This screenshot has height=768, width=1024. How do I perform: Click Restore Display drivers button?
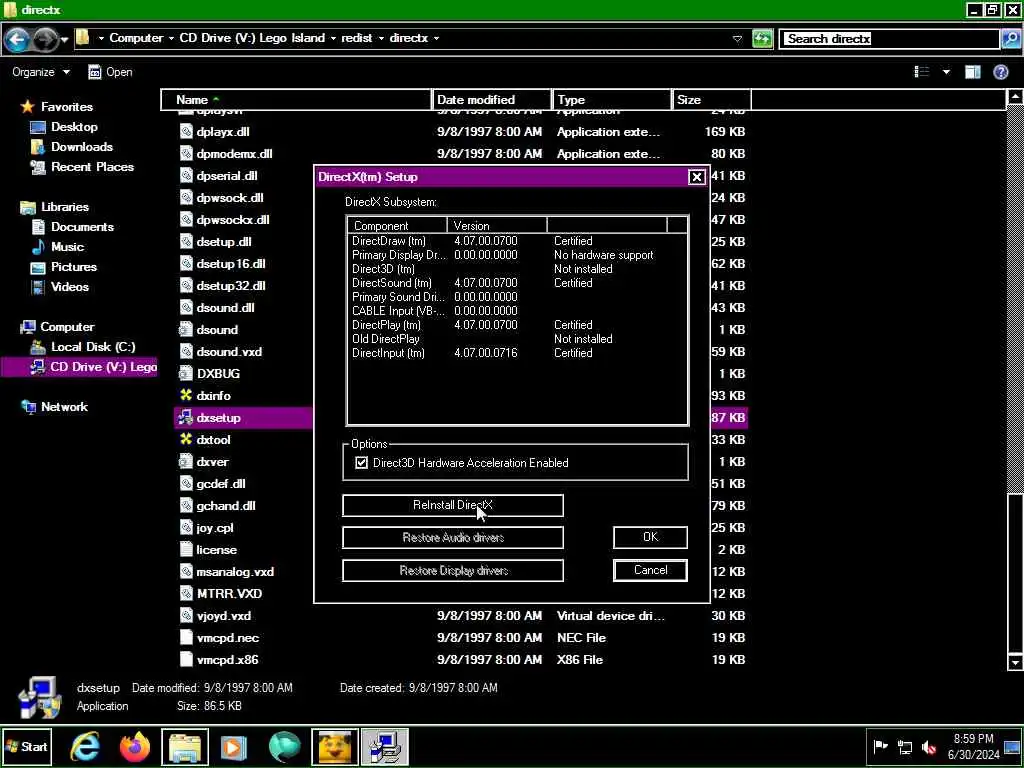[453, 570]
